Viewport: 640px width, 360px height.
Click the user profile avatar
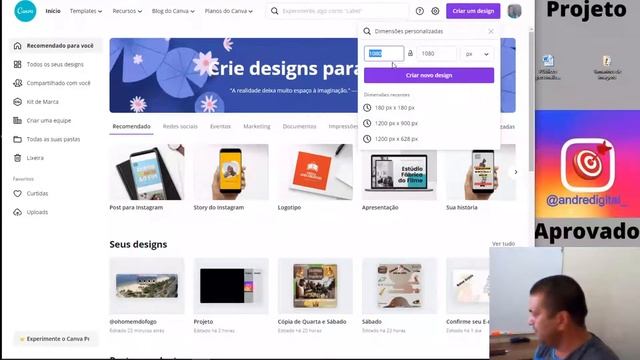pyautogui.click(x=514, y=11)
